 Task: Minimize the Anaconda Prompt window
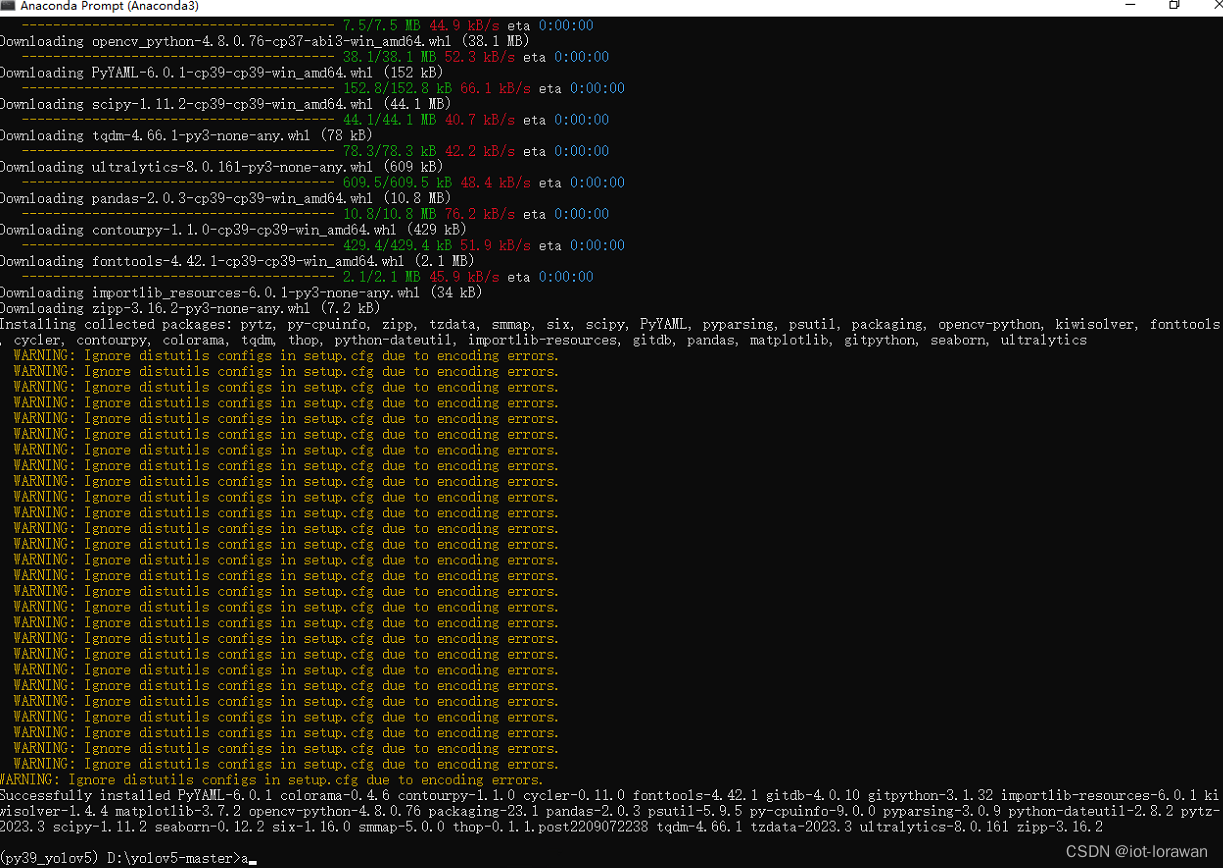[x=1132, y=6]
